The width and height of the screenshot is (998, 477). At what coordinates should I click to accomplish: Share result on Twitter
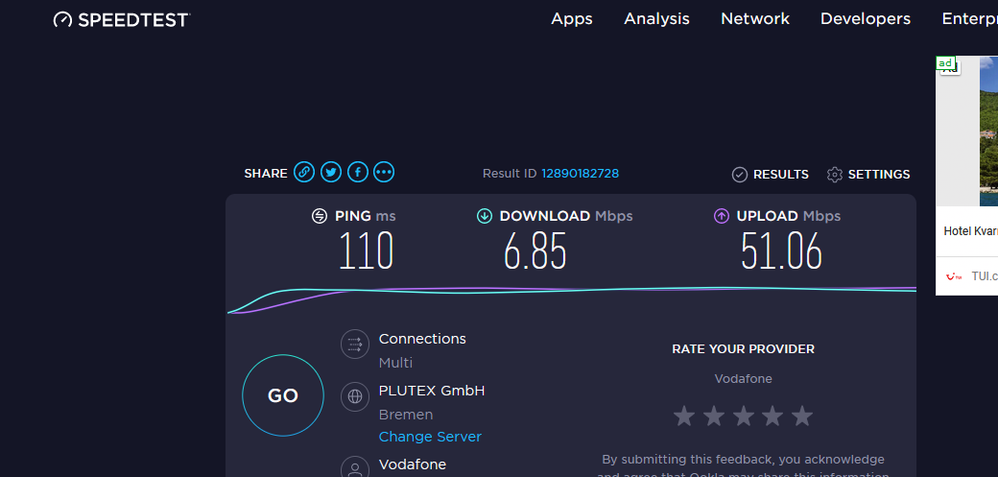click(331, 173)
